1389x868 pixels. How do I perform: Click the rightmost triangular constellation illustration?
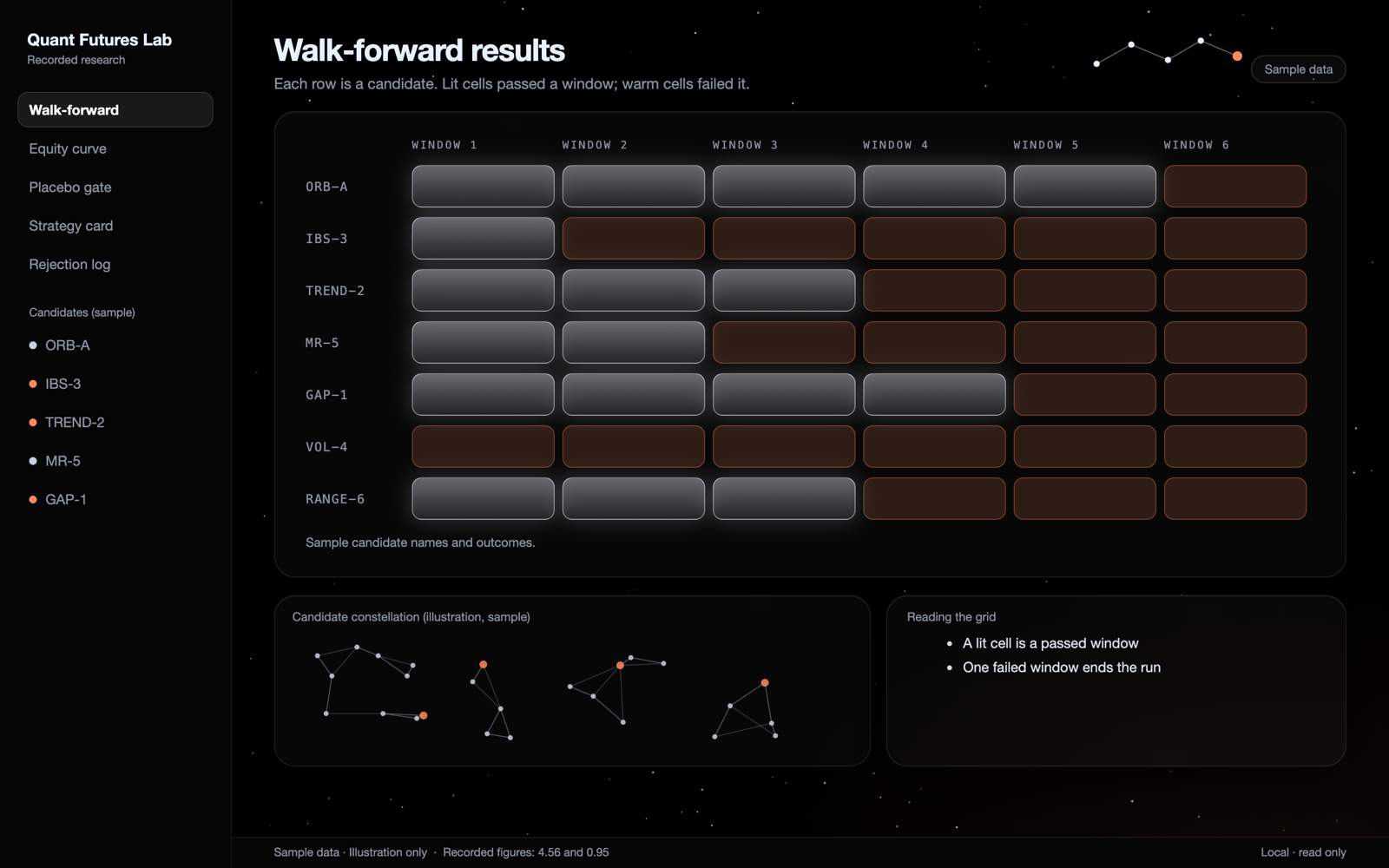745,709
